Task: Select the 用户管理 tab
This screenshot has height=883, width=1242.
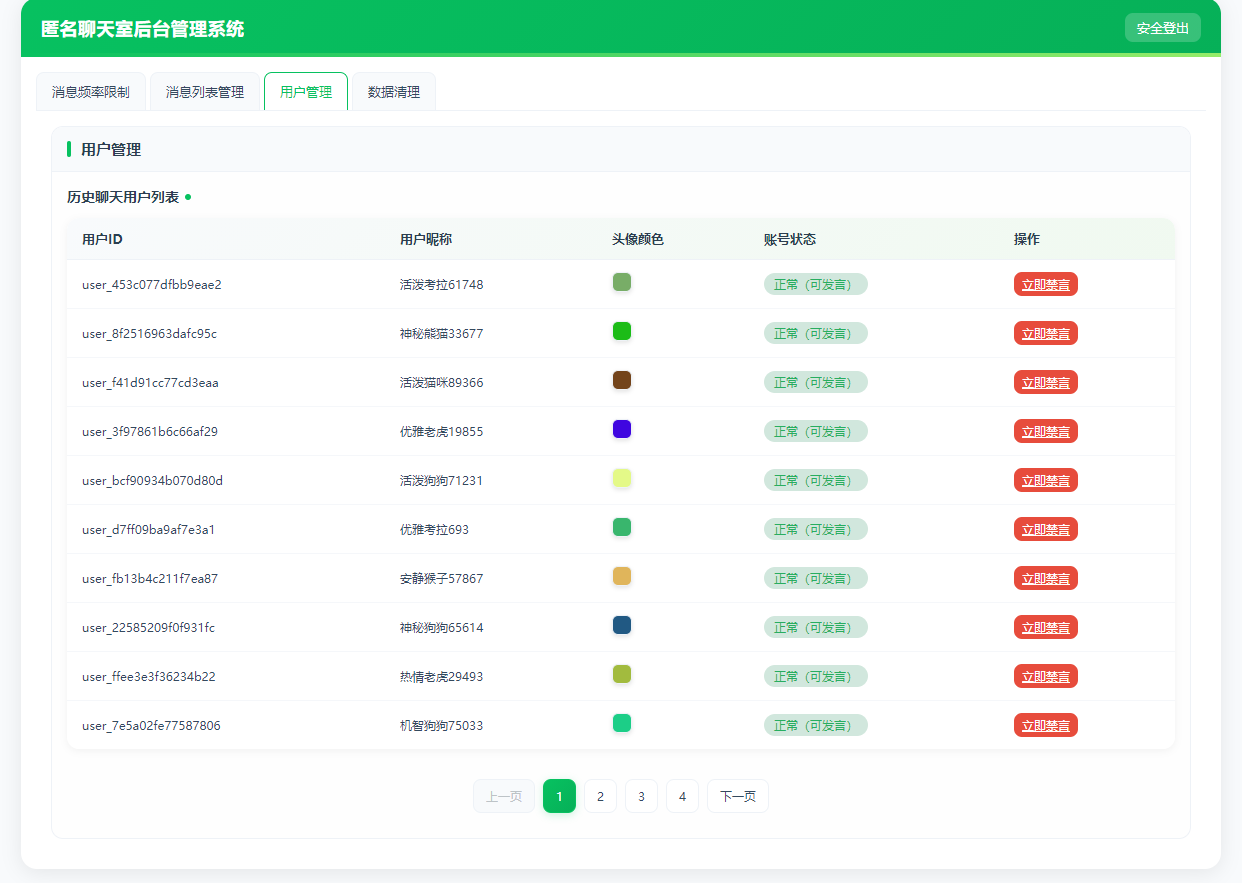Action: [306, 92]
